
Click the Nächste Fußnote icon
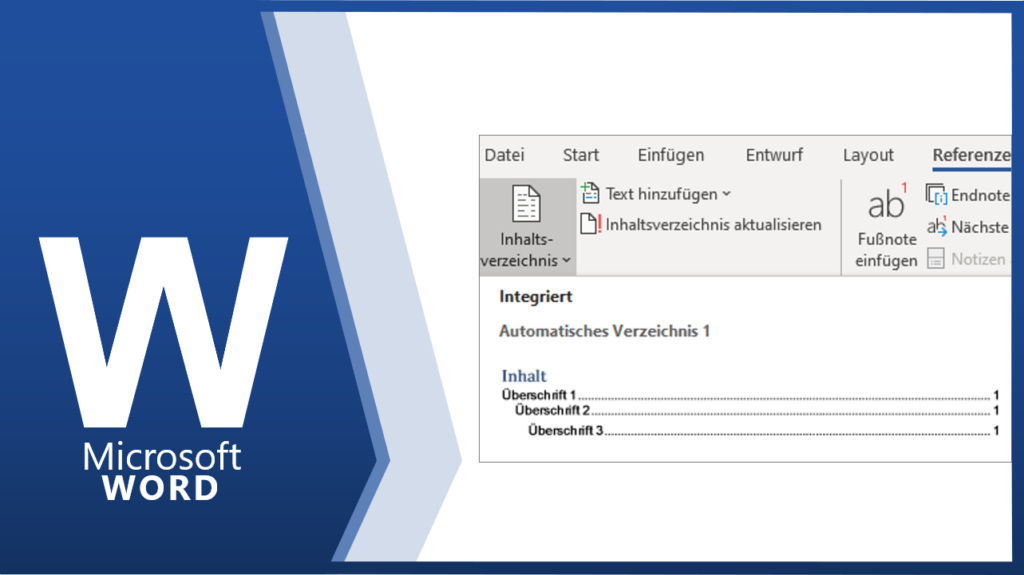pyautogui.click(x=936, y=226)
